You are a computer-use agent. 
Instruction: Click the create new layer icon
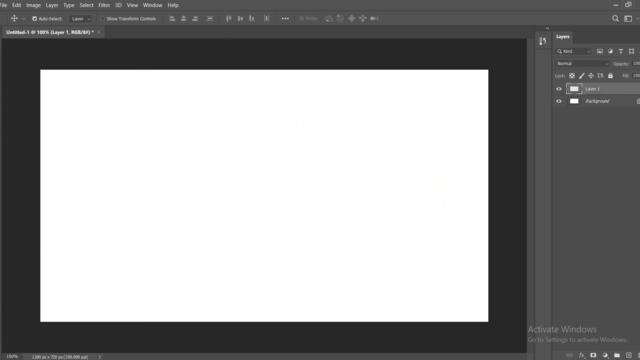(629, 356)
